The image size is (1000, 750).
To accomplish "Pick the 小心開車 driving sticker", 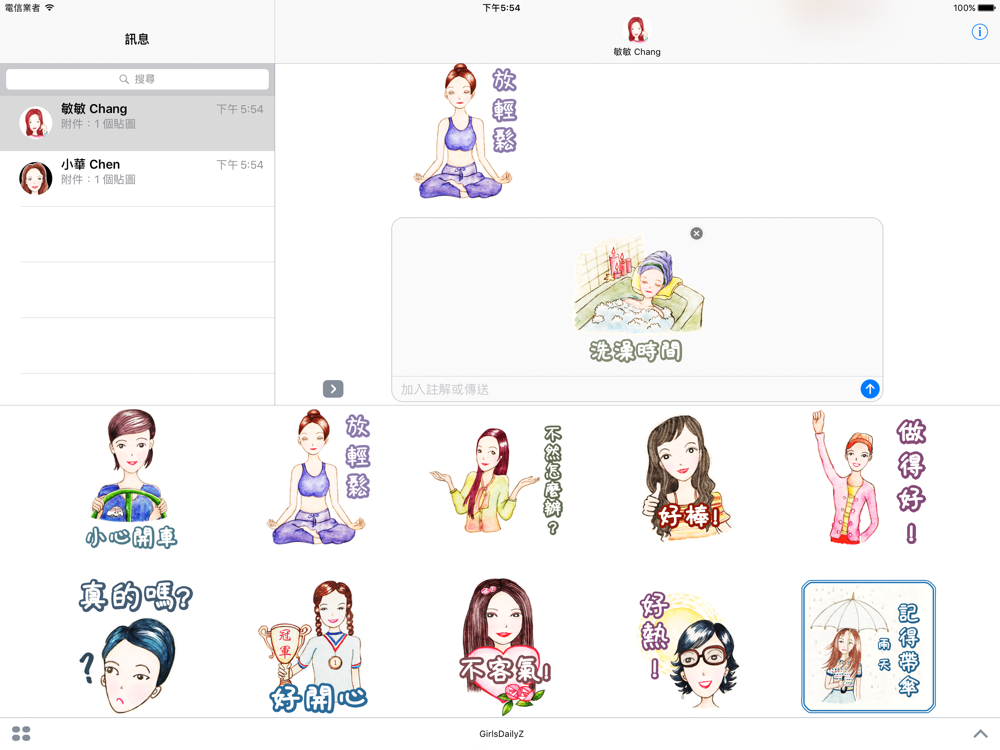I will 131,480.
